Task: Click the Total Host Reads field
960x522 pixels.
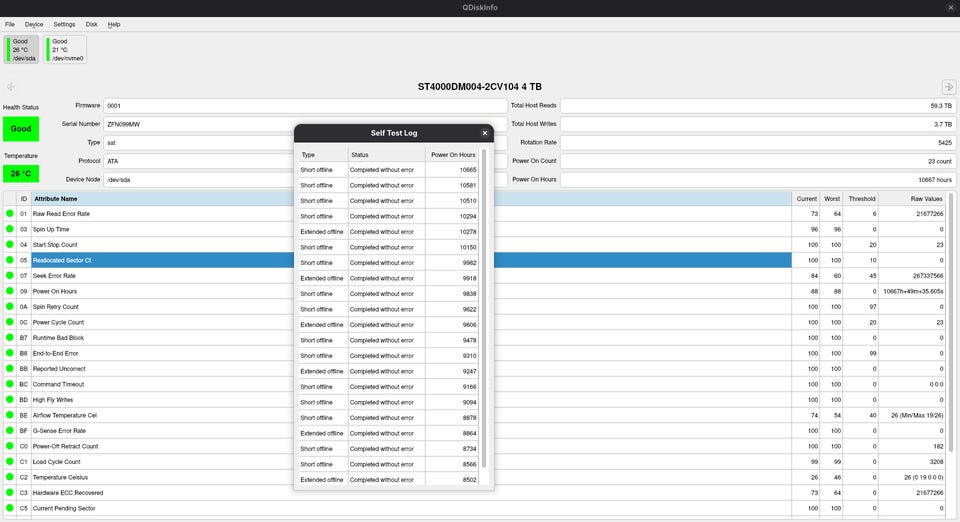Action: point(758,106)
